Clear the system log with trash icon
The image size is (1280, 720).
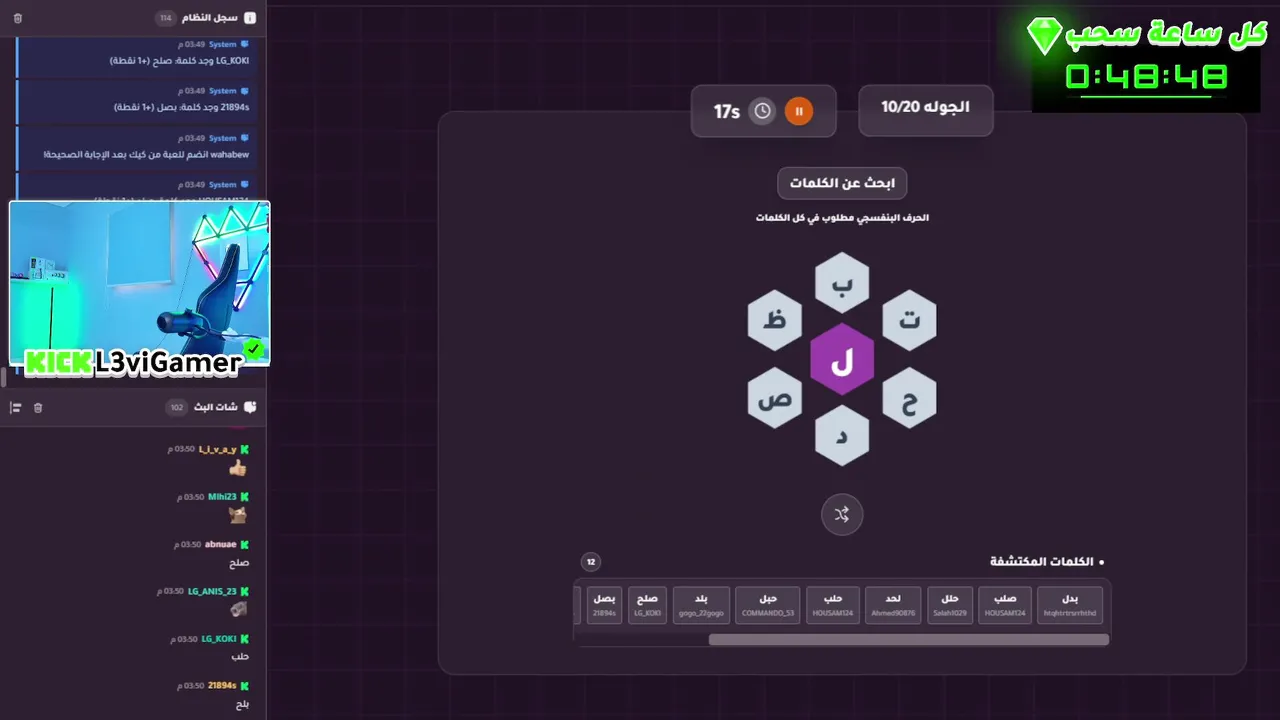click(x=18, y=18)
